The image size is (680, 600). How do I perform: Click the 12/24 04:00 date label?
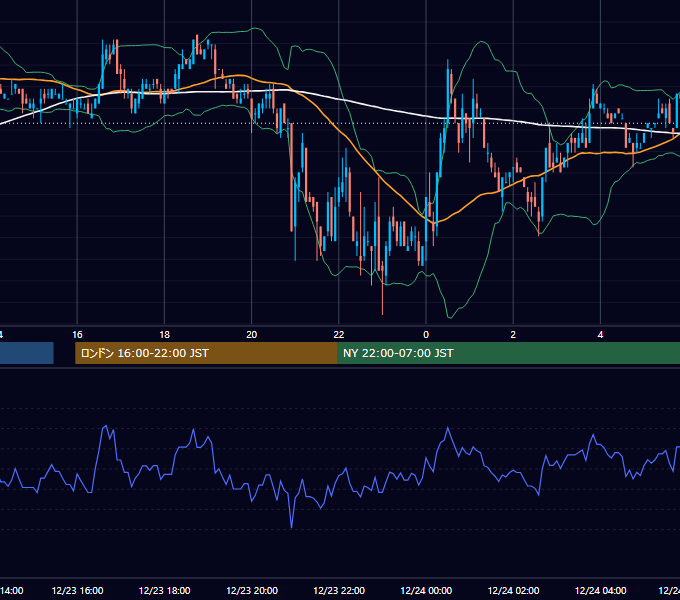pyautogui.click(x=601, y=590)
